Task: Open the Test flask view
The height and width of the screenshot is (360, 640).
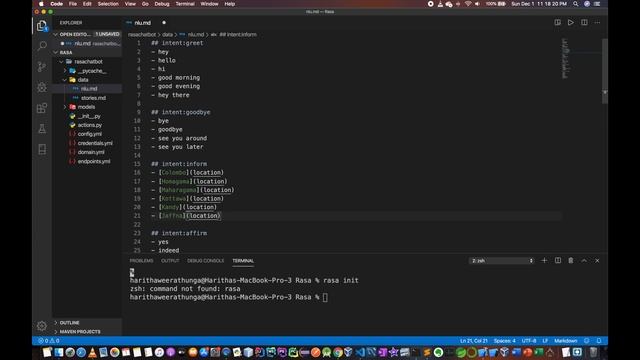Action: coord(42,129)
